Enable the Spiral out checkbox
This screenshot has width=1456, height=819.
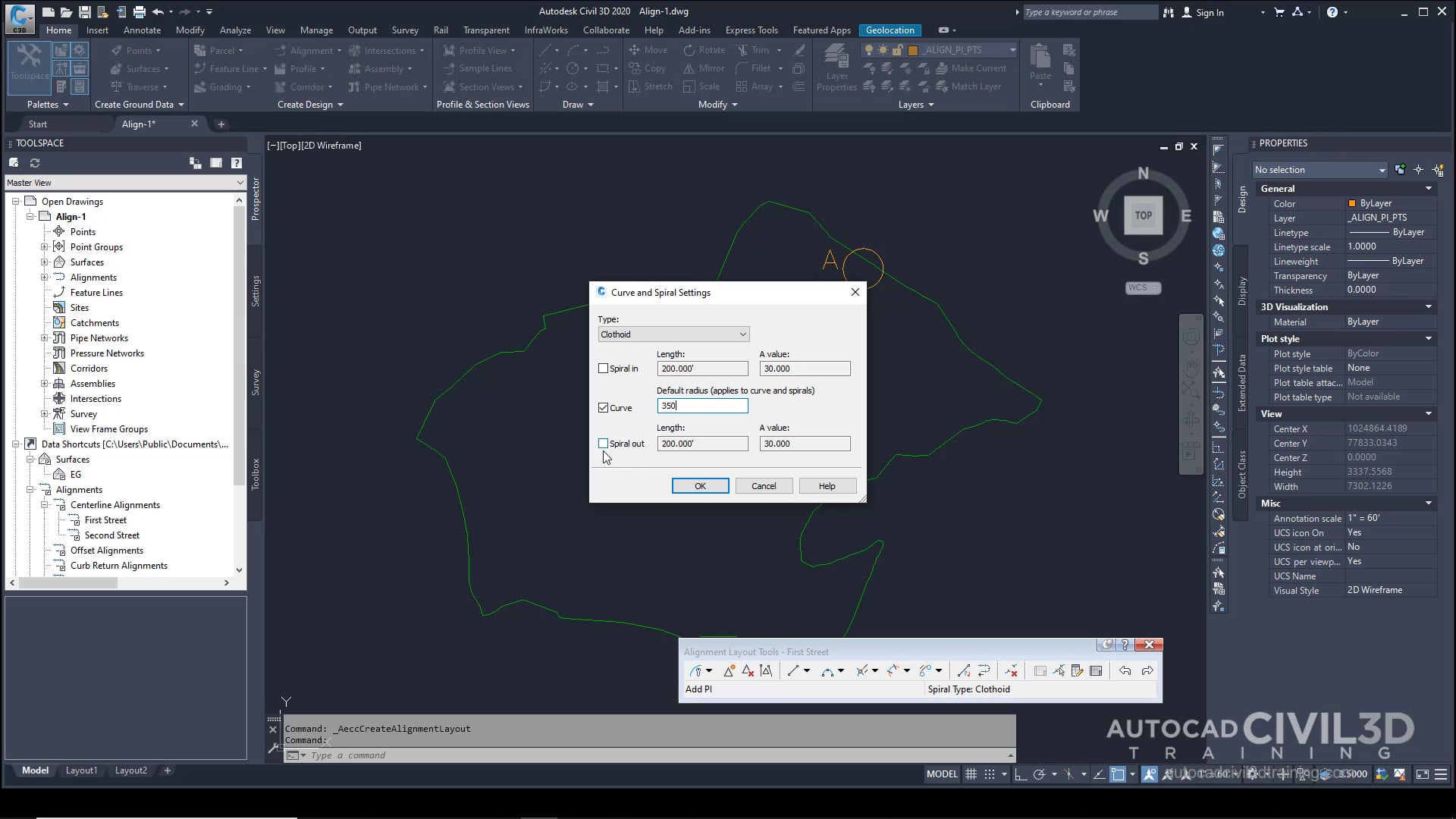[603, 443]
